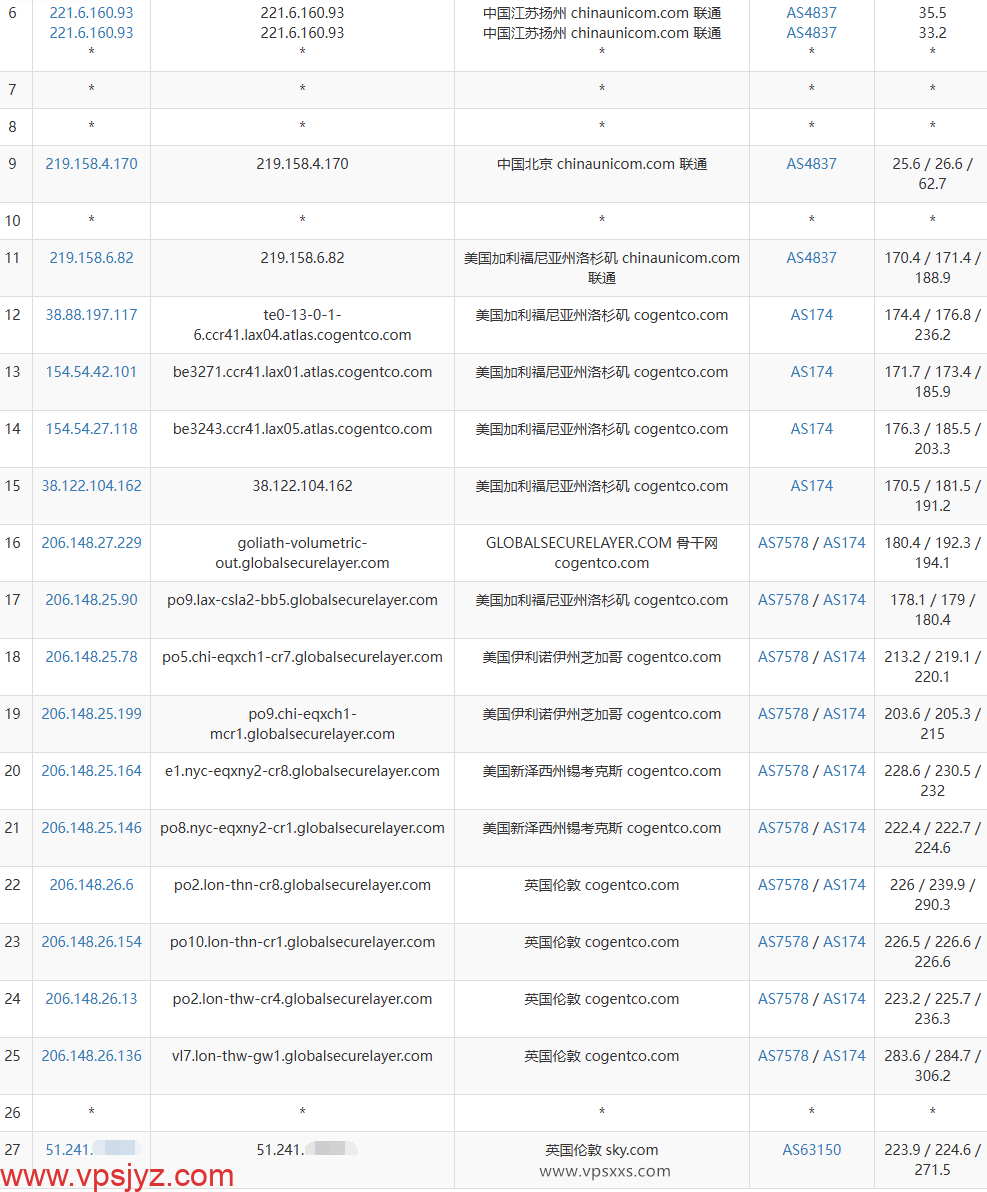987x1192 pixels.
Task: Click latency 226 / 239.9 / 290.3
Action: [x=932, y=896]
